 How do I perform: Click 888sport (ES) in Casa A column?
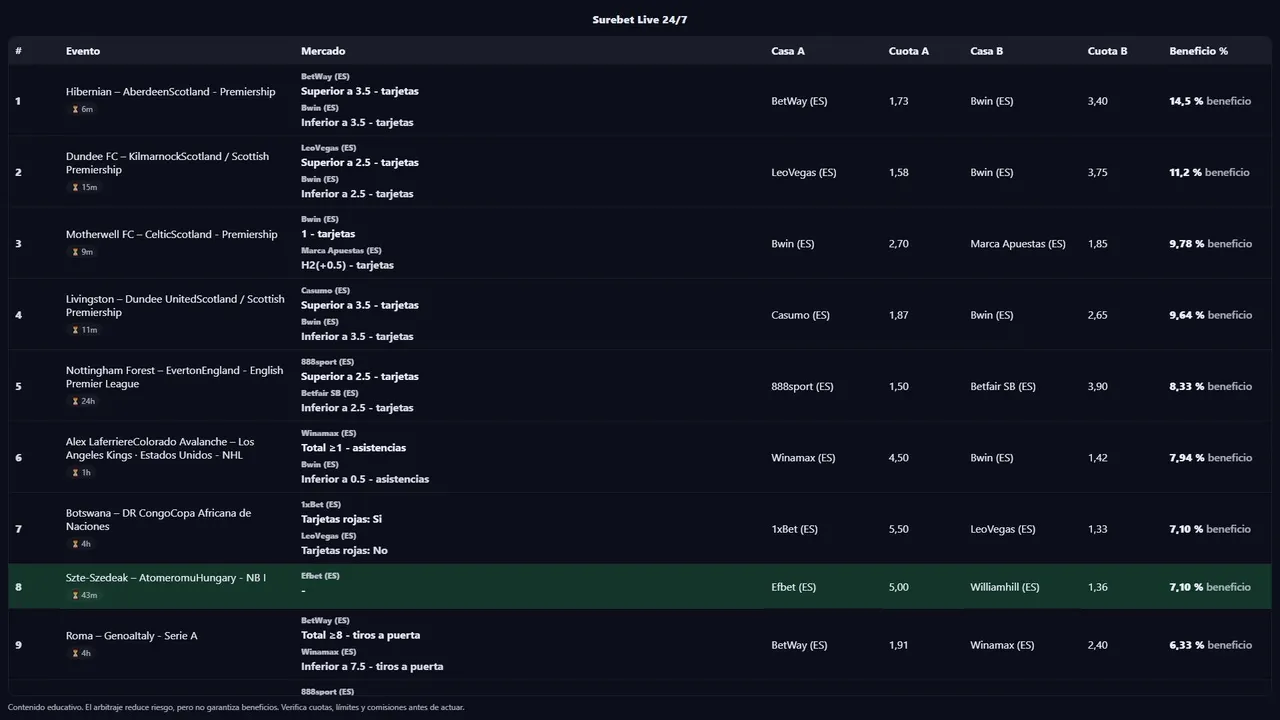(803, 386)
